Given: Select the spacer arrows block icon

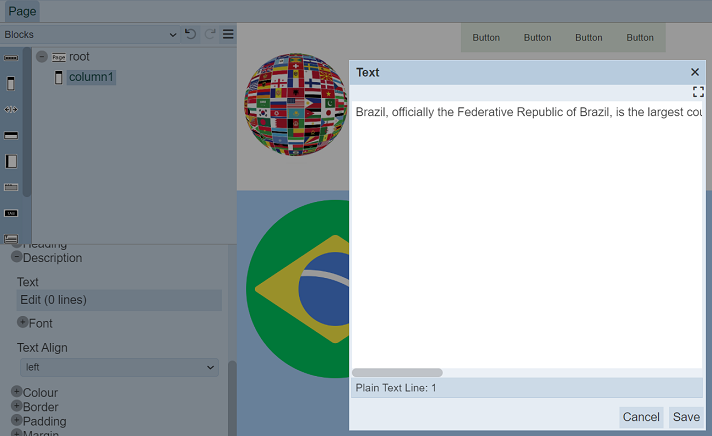Looking at the screenshot, I should pos(11,109).
